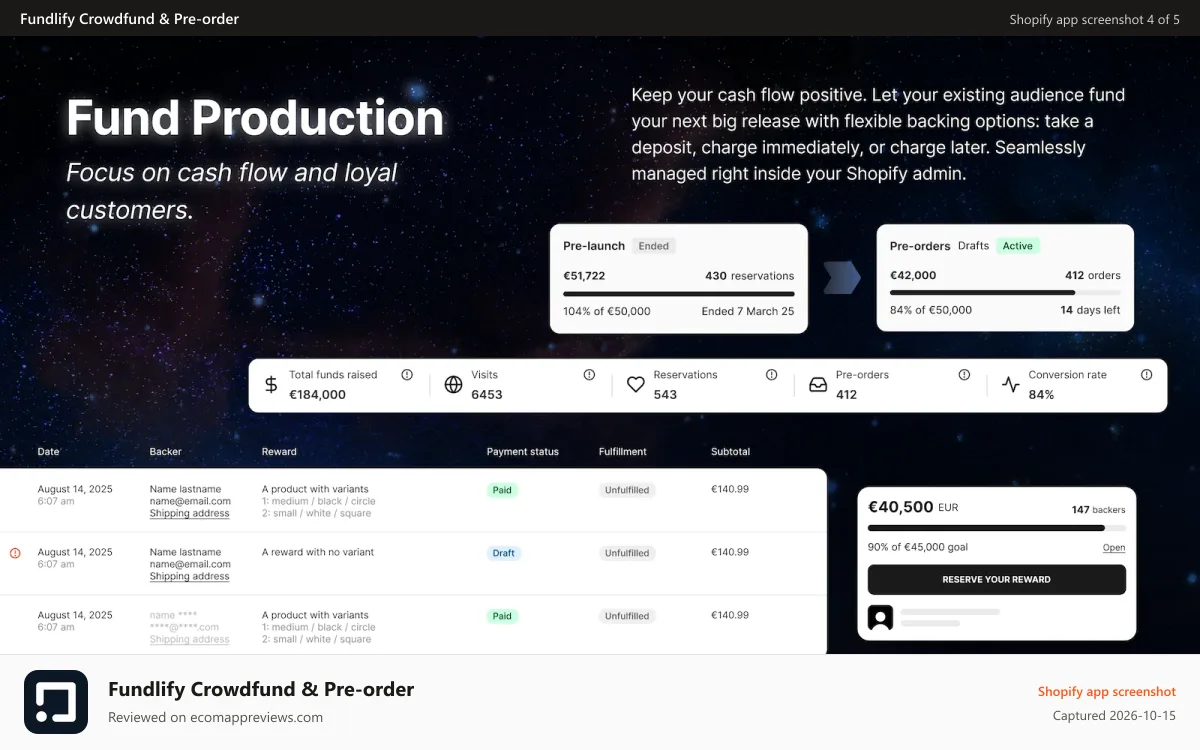The width and height of the screenshot is (1200, 750).
Task: Click the Reward column header
Action: [x=279, y=452]
